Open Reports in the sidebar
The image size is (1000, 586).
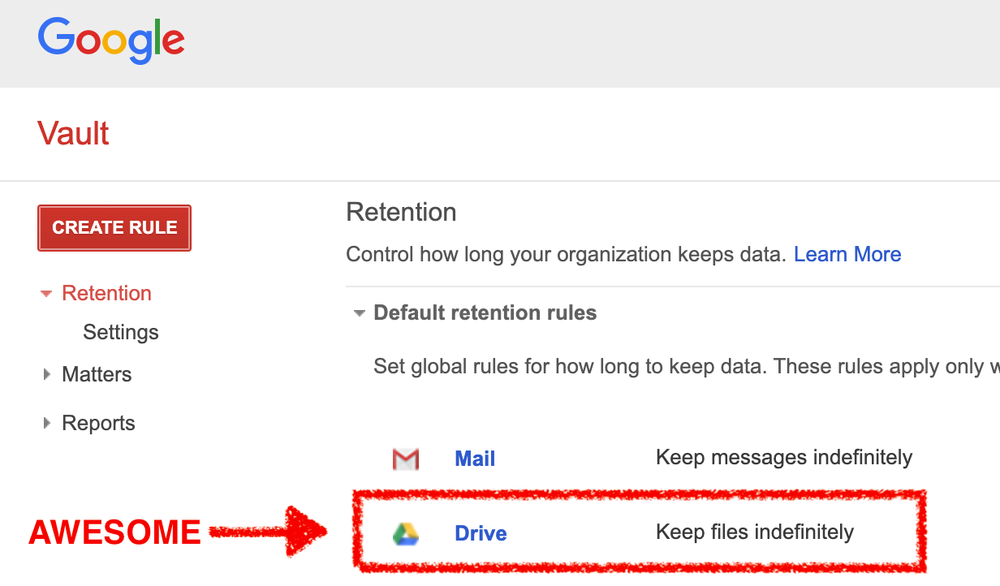(98, 423)
